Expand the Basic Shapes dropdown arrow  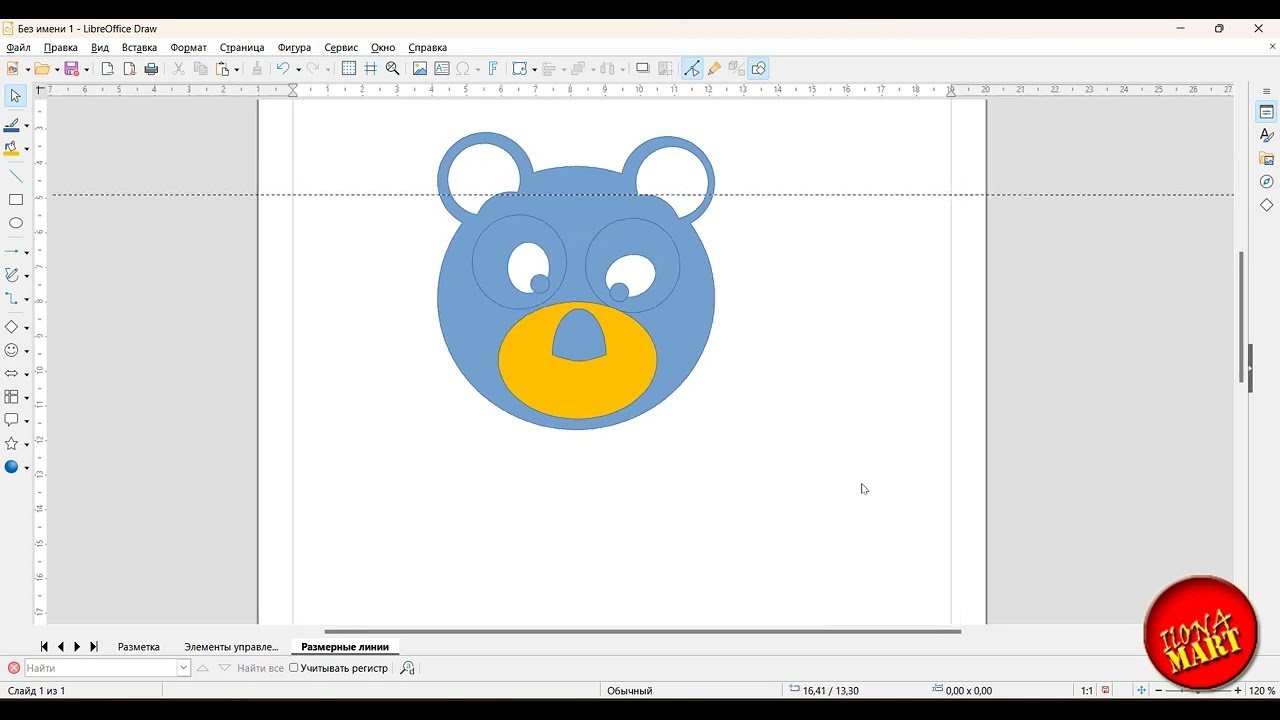click(x=27, y=328)
